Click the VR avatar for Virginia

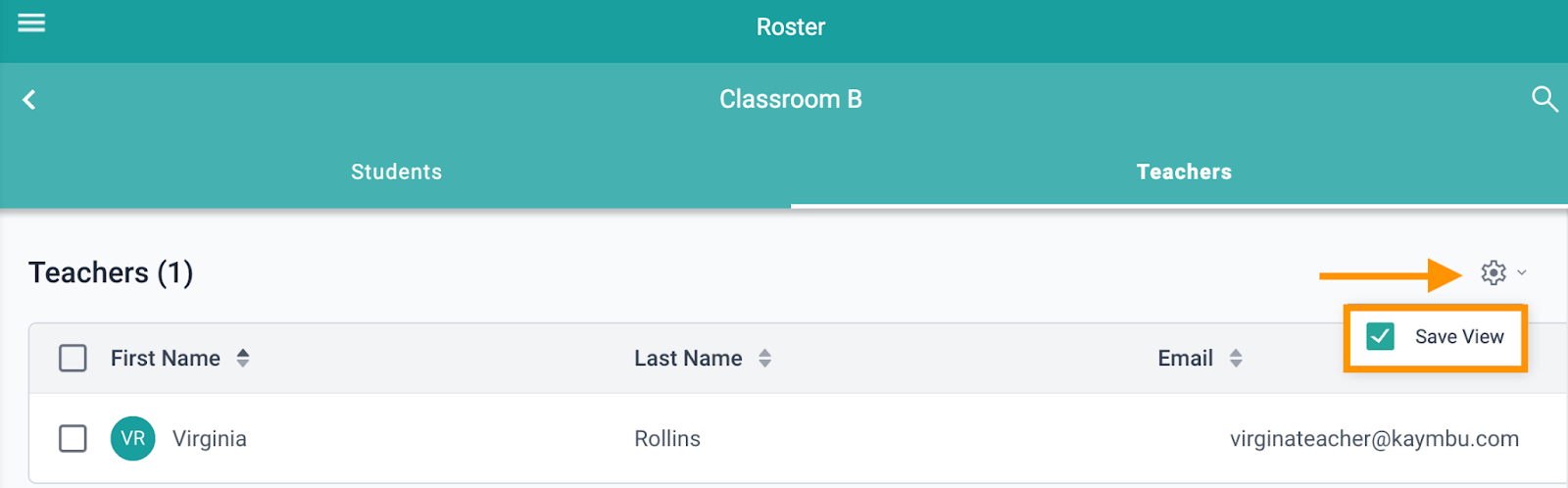click(133, 438)
